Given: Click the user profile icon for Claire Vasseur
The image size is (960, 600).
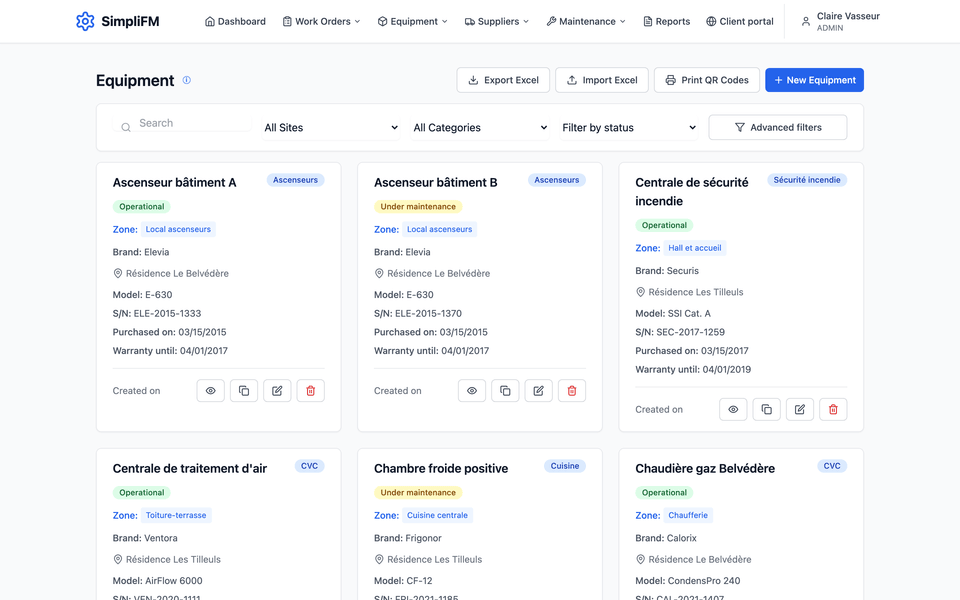Looking at the screenshot, I should coord(806,21).
